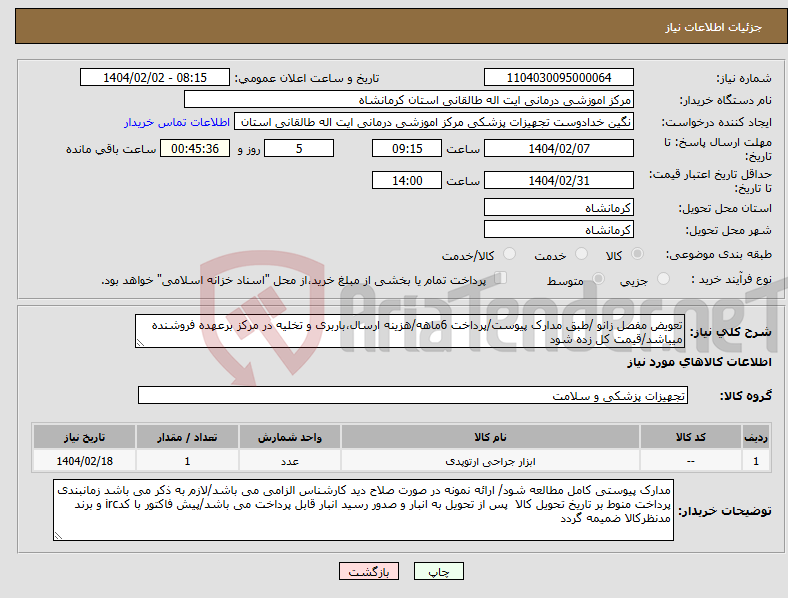The width and height of the screenshot is (788, 598).
Task: Click the delivery province field کرمانشاه
Action: coord(559,207)
